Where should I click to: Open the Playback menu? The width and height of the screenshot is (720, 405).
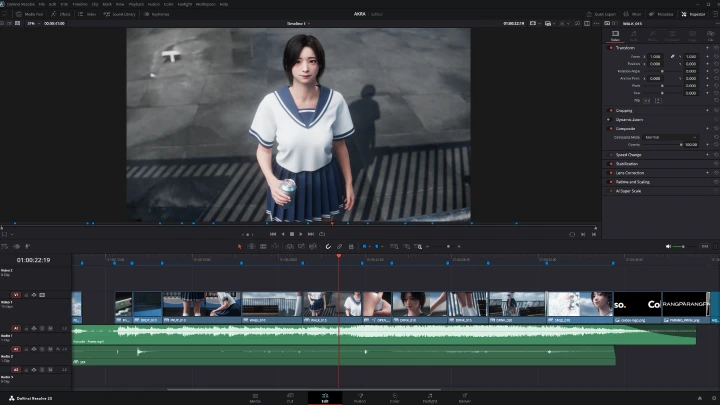tap(136, 4)
